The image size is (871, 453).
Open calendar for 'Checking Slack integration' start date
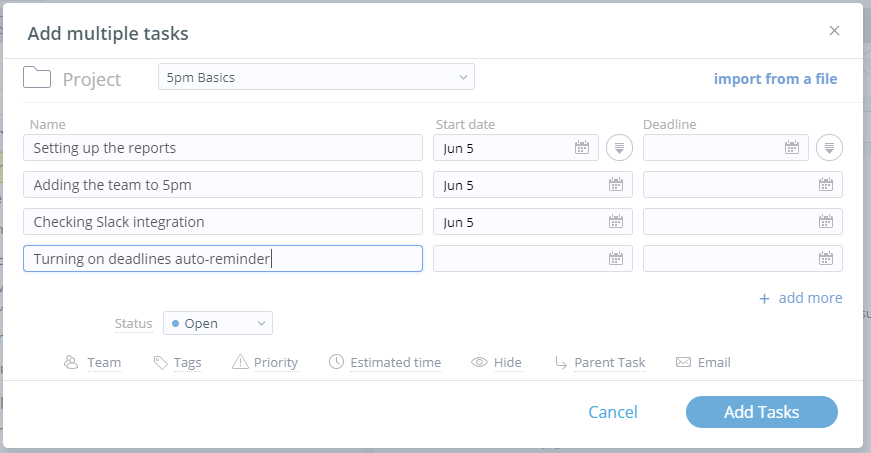click(615, 222)
